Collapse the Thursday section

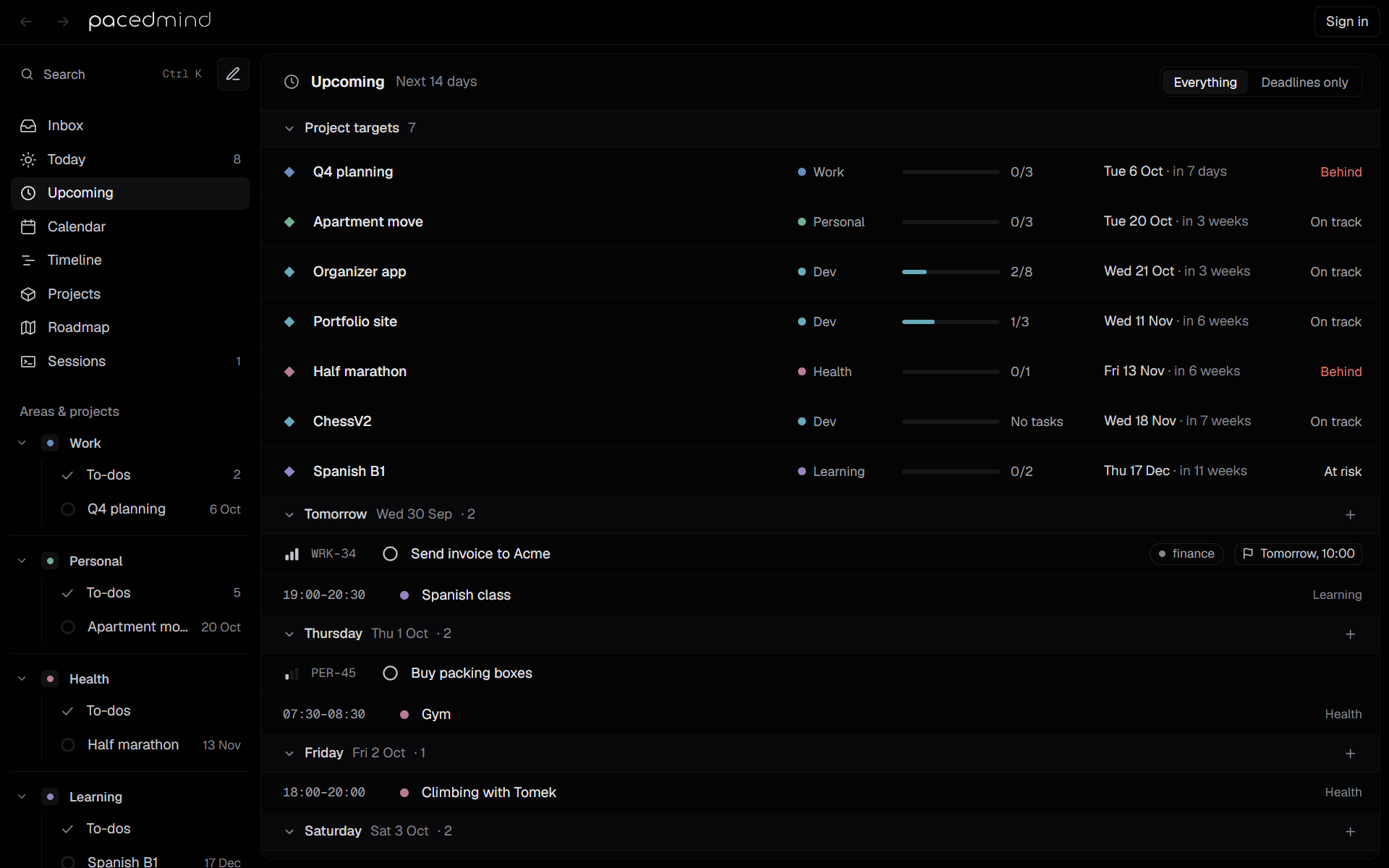pos(289,634)
